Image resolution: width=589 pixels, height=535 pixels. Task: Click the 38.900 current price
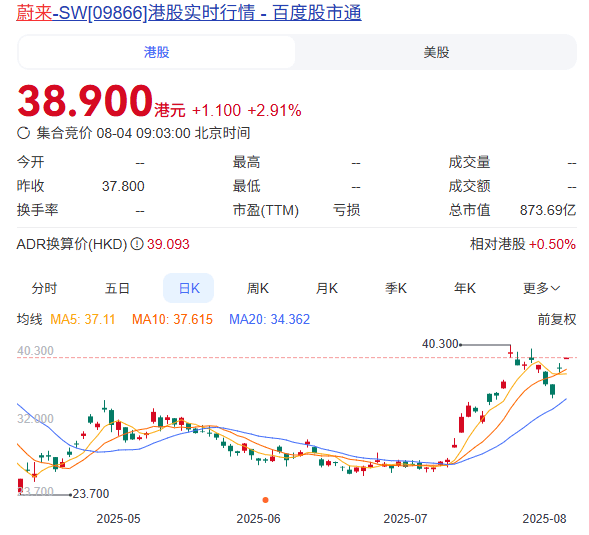click(85, 101)
